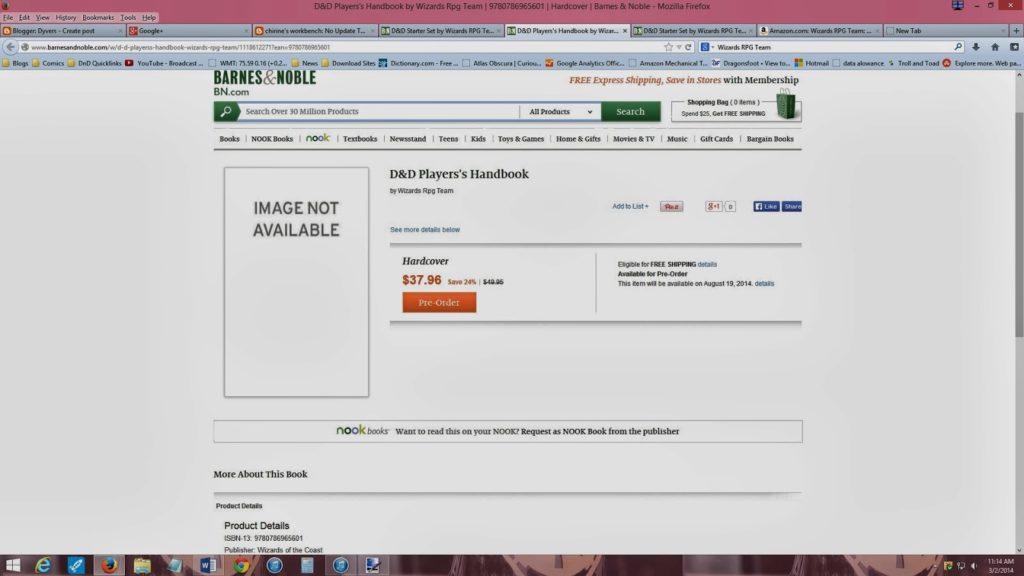Click the Product Details tab label
This screenshot has height=576, width=1024.
tap(239, 506)
